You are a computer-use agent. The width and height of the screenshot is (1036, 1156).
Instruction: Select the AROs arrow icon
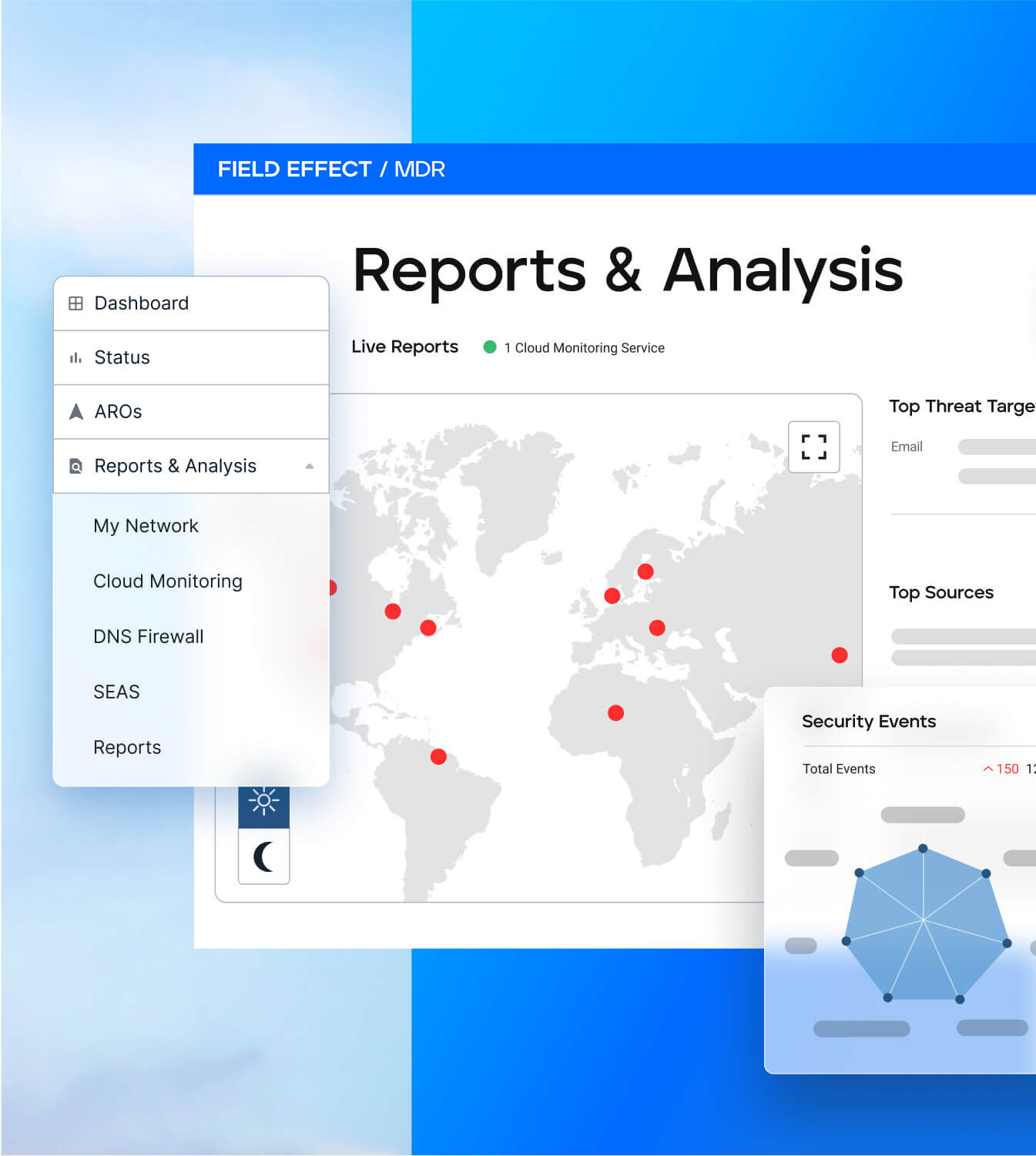coord(75,411)
